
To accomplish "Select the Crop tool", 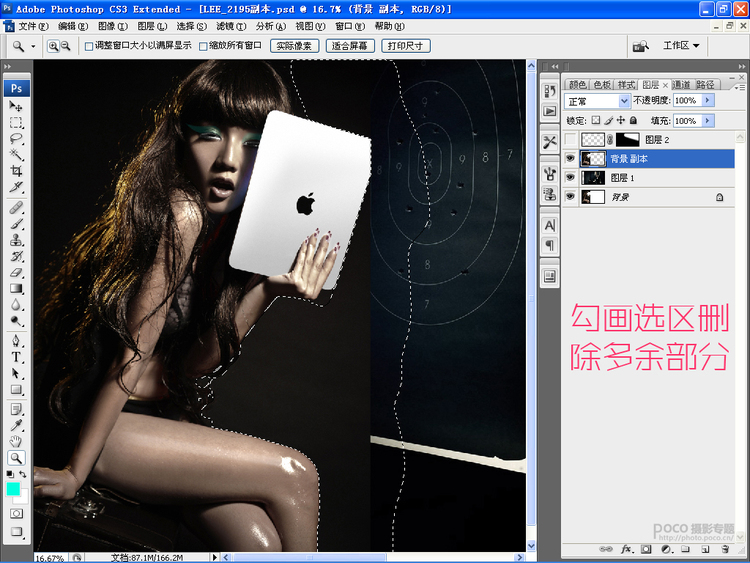I will click(16, 171).
